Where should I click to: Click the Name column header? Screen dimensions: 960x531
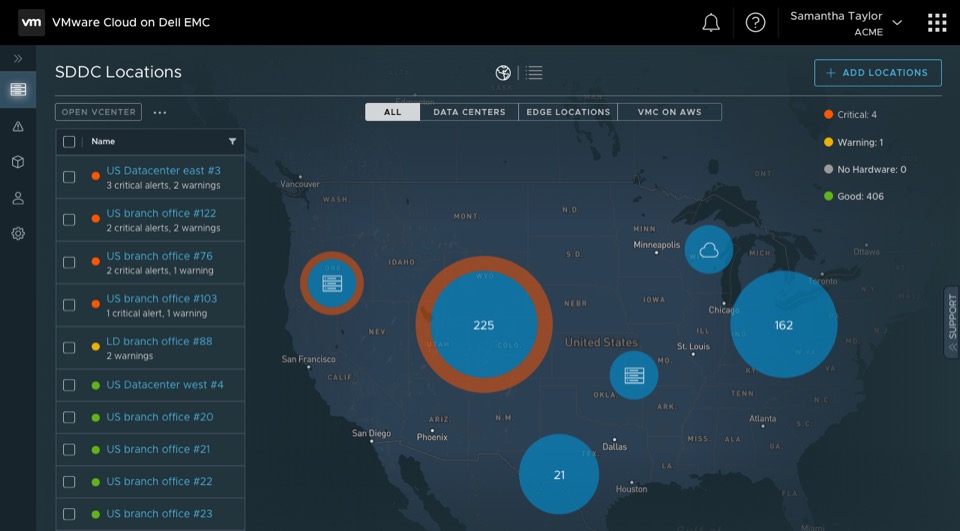click(x=103, y=141)
